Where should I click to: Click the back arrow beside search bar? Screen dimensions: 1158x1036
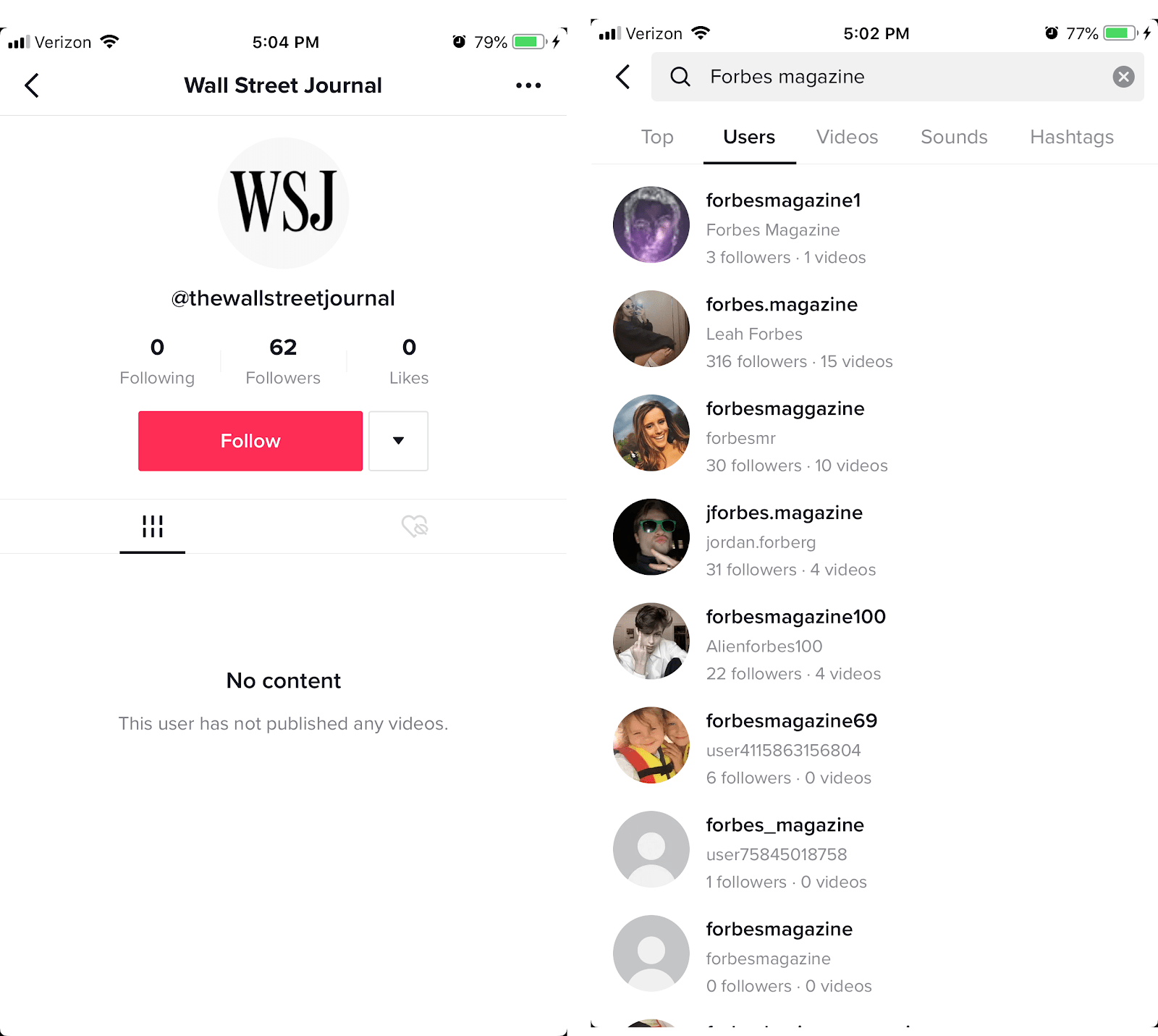point(623,77)
